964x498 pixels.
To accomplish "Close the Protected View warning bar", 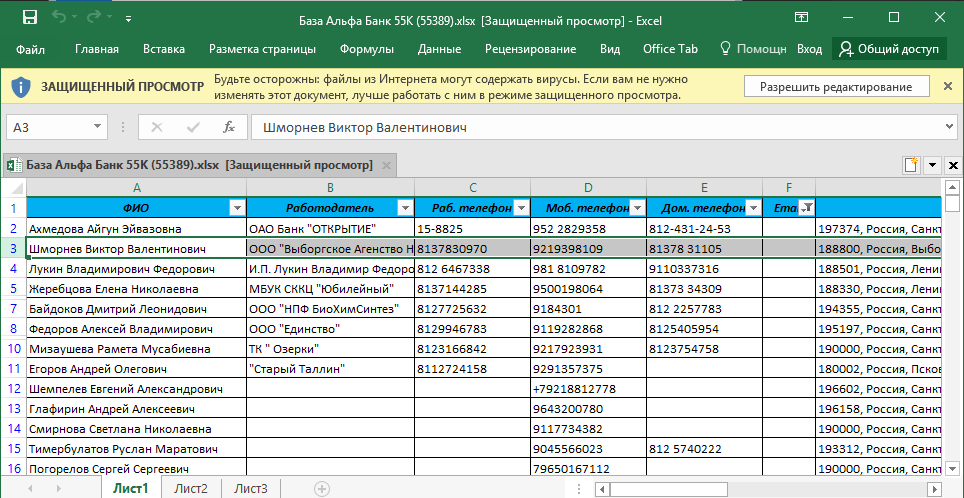I will point(947,87).
